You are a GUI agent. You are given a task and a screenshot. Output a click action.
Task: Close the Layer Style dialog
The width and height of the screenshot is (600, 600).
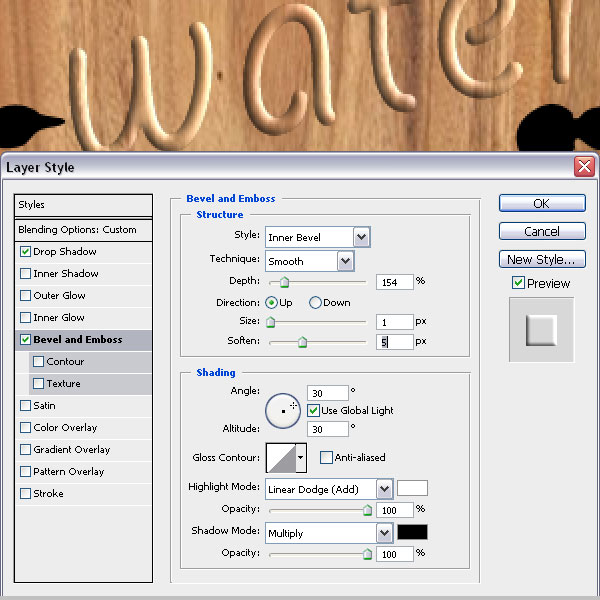584,166
